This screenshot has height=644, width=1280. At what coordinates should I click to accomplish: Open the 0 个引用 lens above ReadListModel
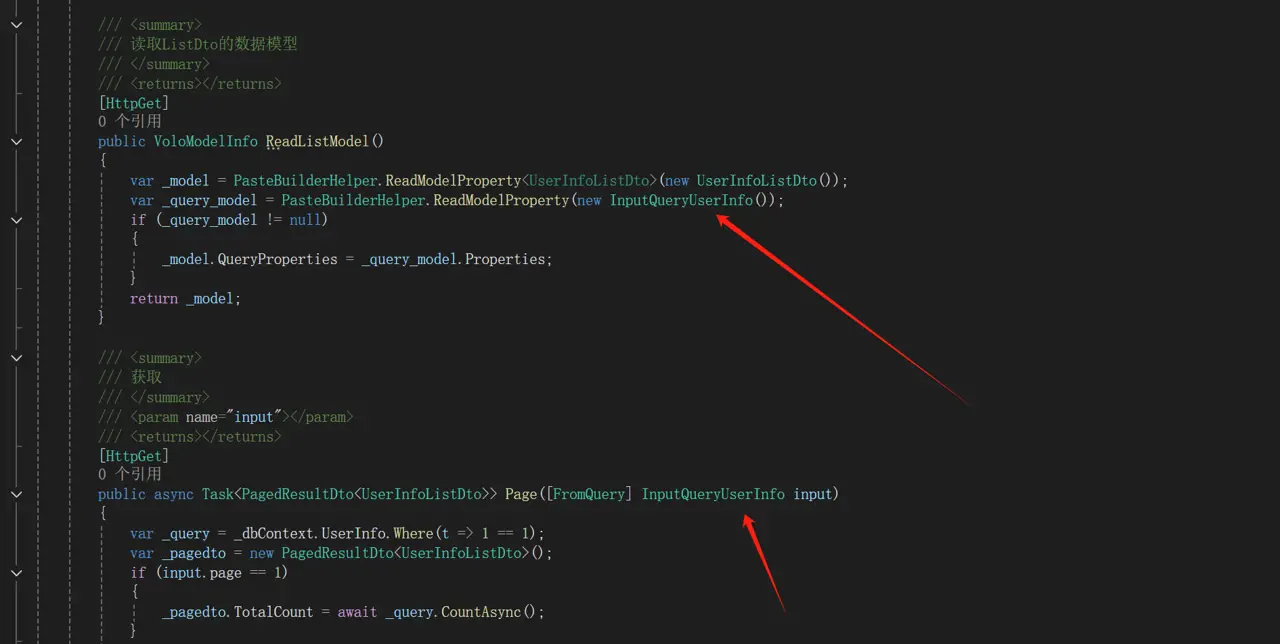coord(129,122)
